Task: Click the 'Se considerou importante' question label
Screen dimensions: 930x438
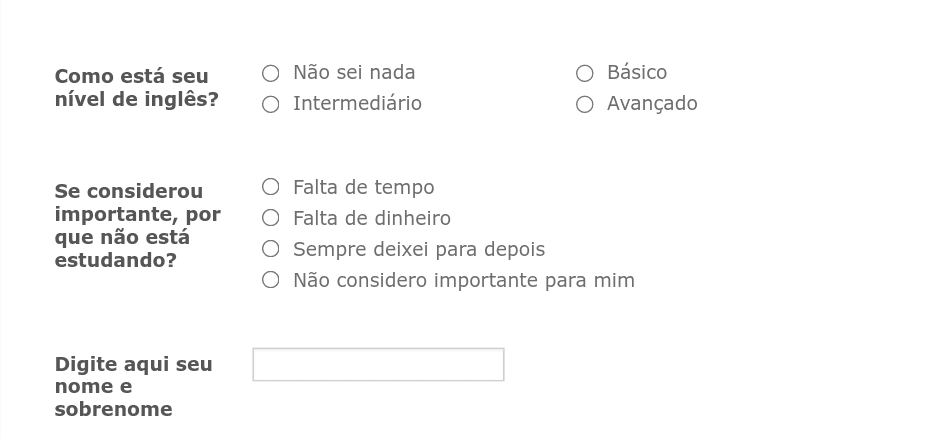Action: (137, 226)
